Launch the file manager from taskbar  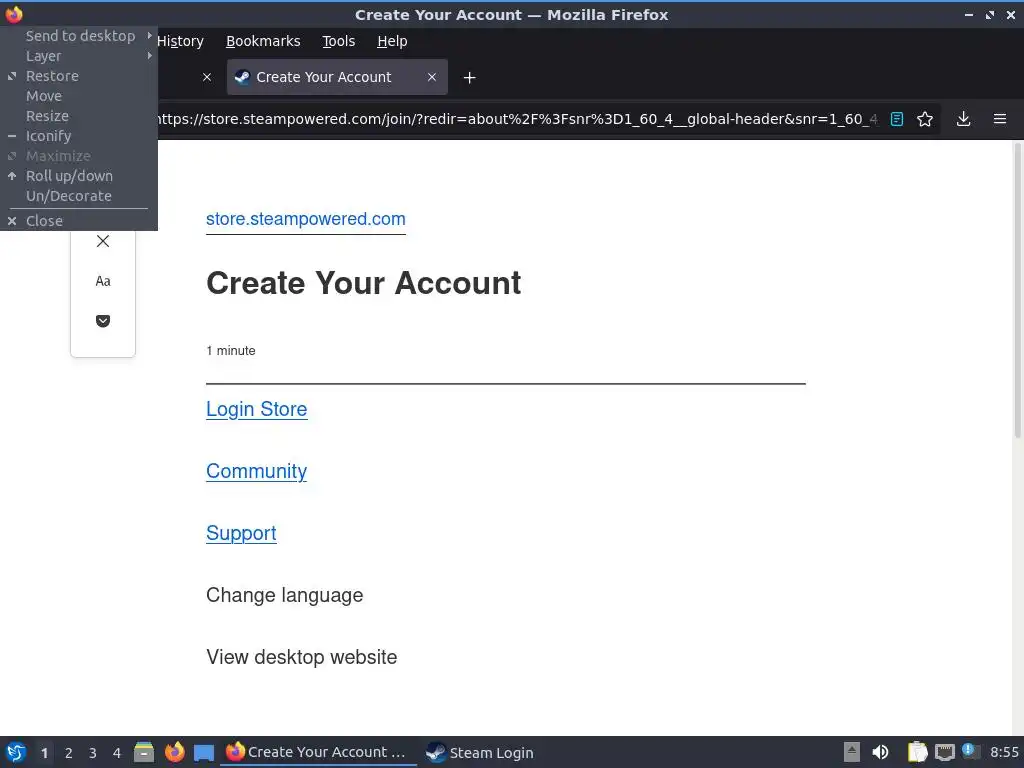(144, 752)
